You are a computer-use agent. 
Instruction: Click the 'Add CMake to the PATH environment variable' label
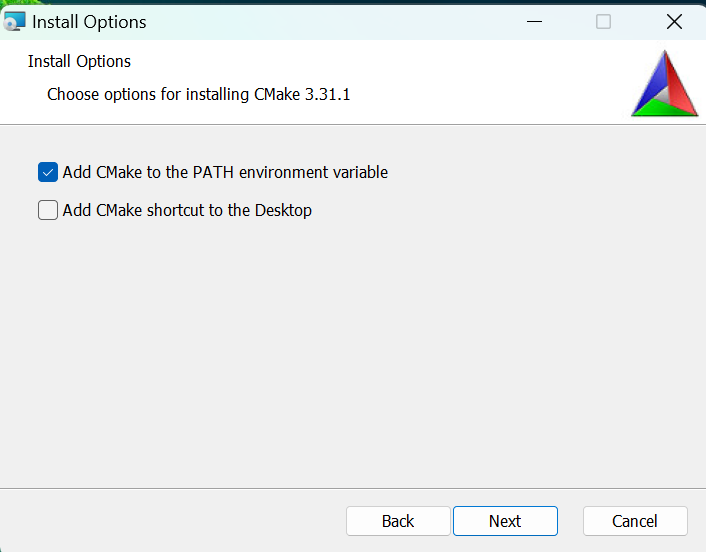pos(225,172)
